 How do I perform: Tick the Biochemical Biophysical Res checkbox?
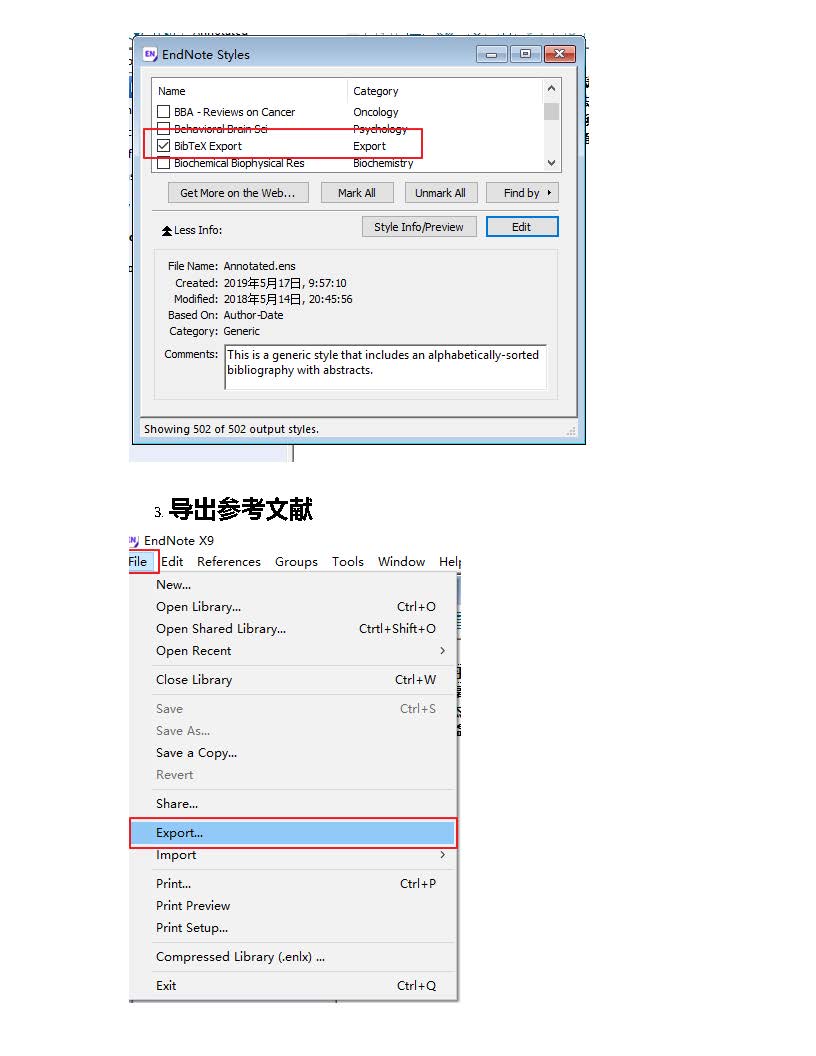click(x=163, y=163)
